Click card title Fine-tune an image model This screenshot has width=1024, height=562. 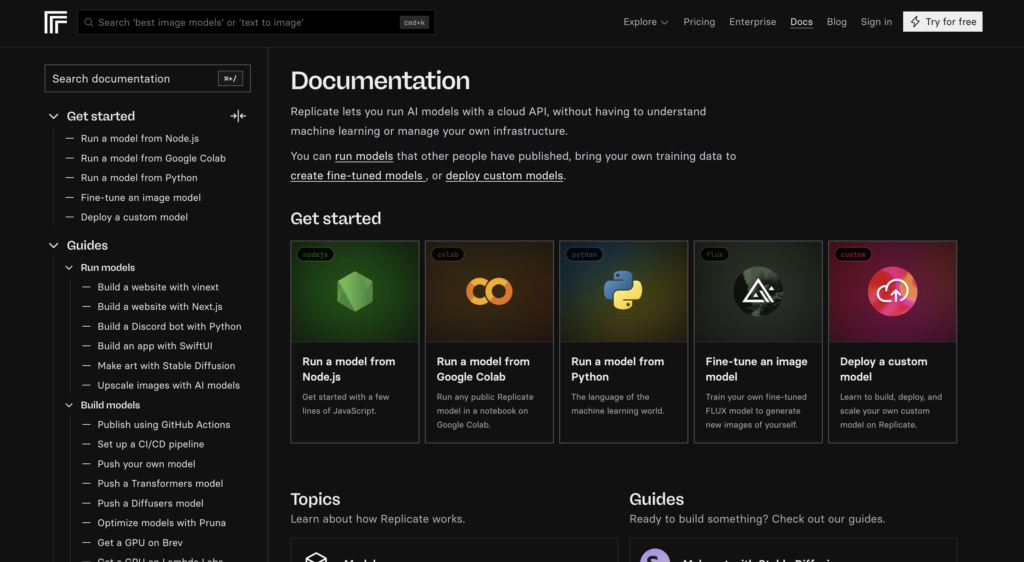(x=756, y=369)
